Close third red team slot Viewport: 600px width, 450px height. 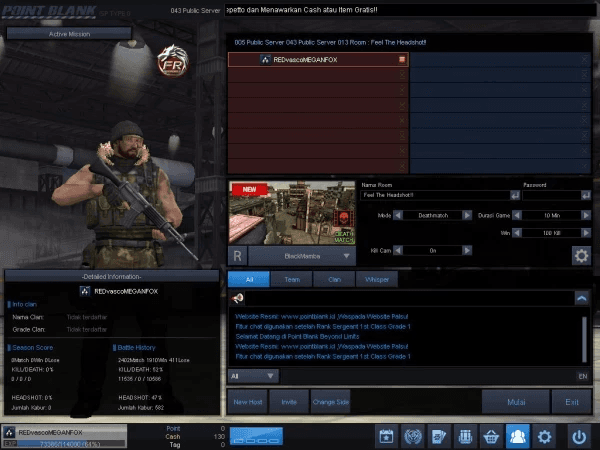click(402, 90)
